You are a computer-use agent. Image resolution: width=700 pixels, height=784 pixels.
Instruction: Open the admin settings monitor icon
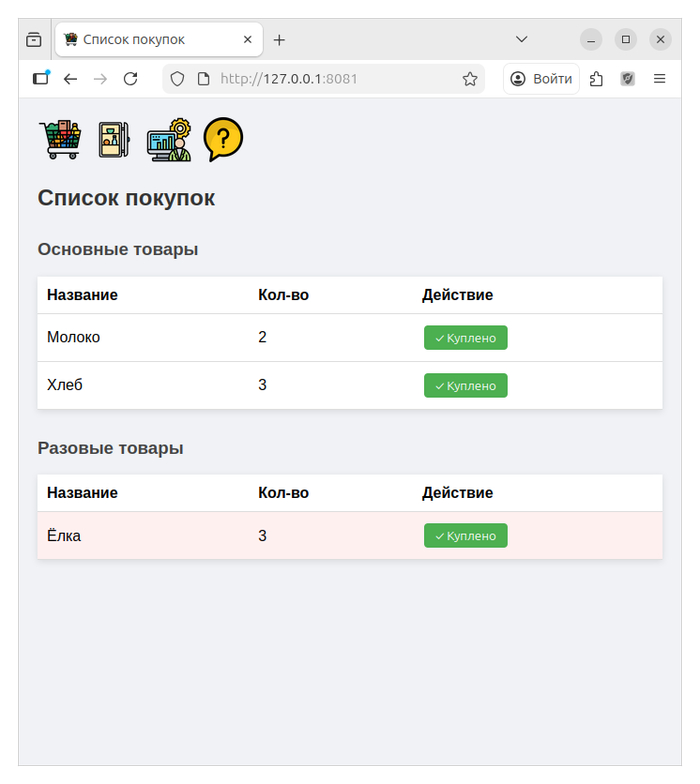(x=170, y=140)
